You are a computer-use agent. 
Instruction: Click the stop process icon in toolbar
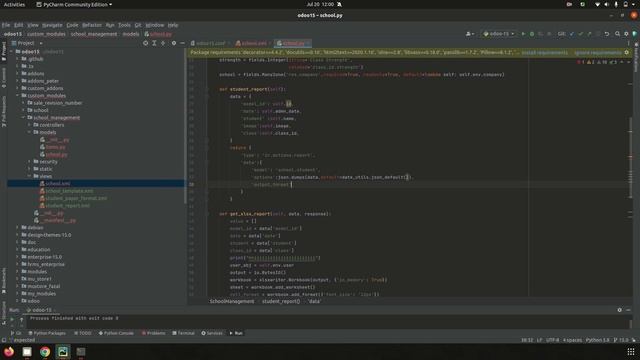(549, 34)
